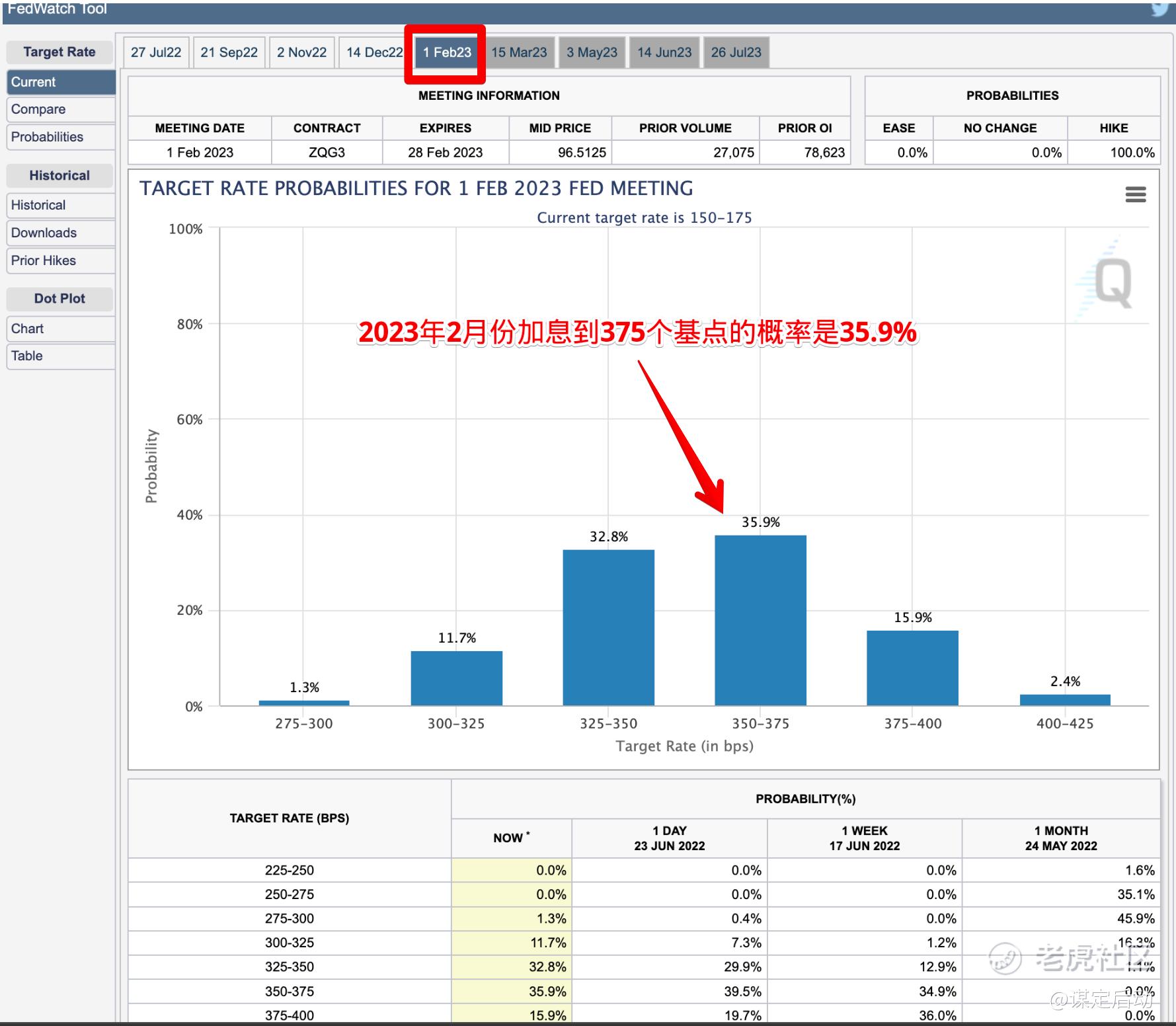The height and width of the screenshot is (1026, 1176).
Task: Select Probabilities in the sidebar
Action: pos(60,137)
